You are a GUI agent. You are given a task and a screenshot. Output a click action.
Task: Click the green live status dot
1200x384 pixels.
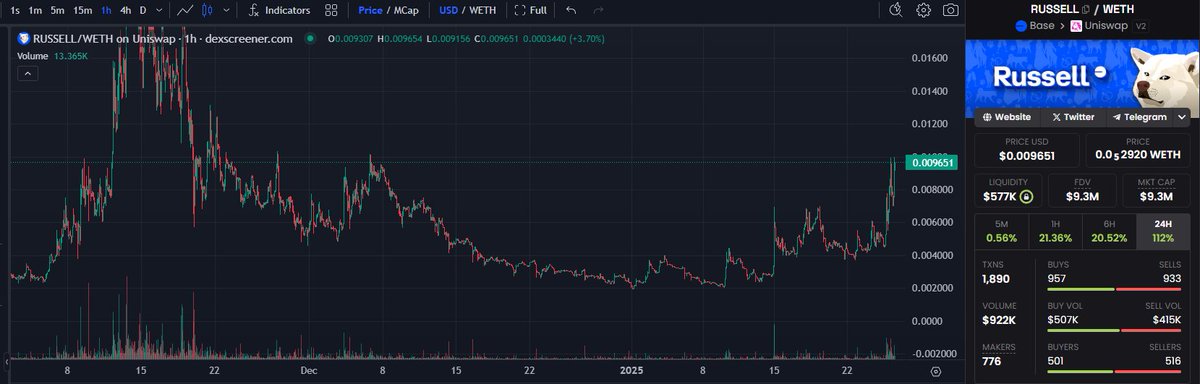click(310, 39)
